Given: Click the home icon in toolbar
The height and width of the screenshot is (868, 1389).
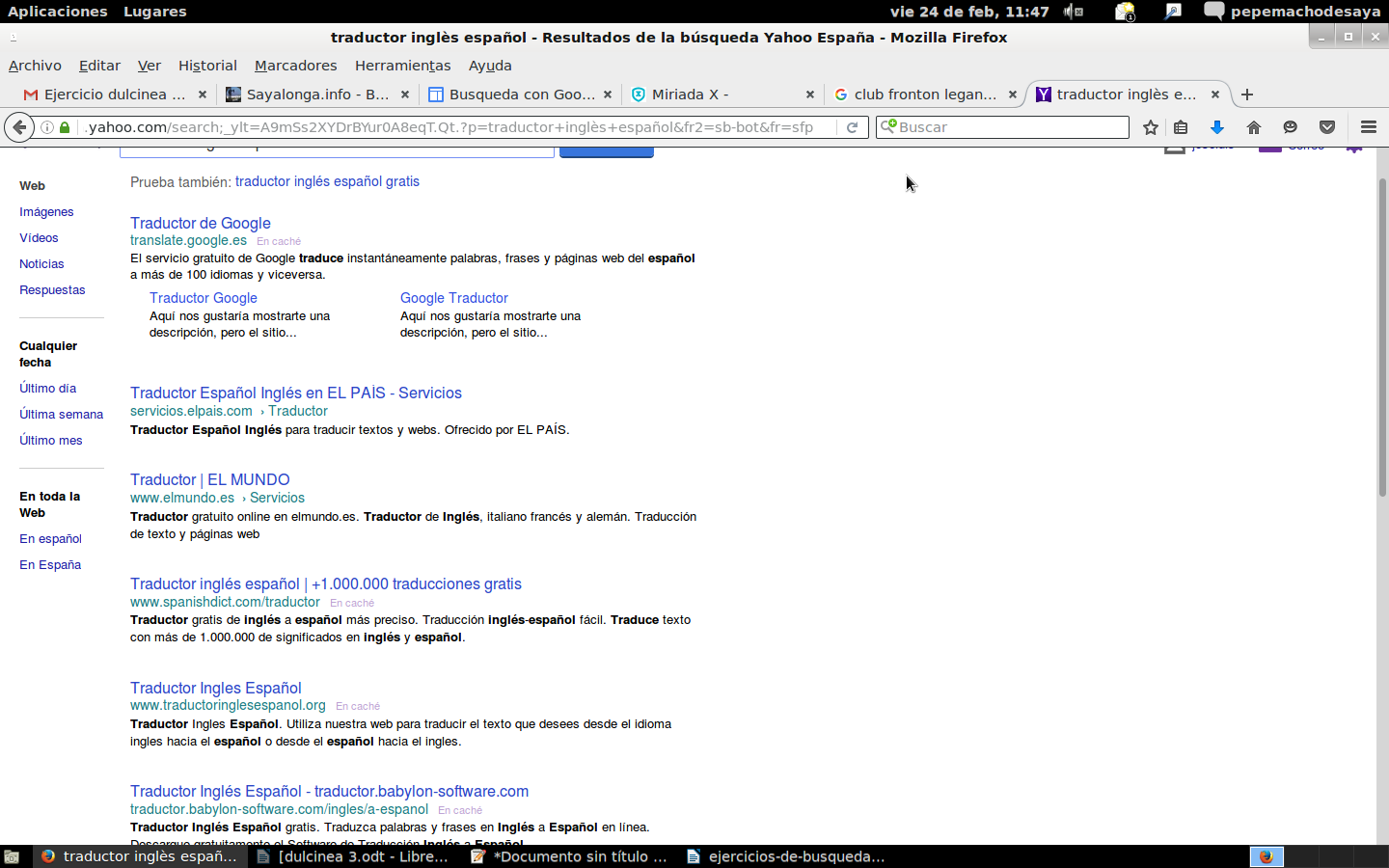Looking at the screenshot, I should pyautogui.click(x=1254, y=127).
